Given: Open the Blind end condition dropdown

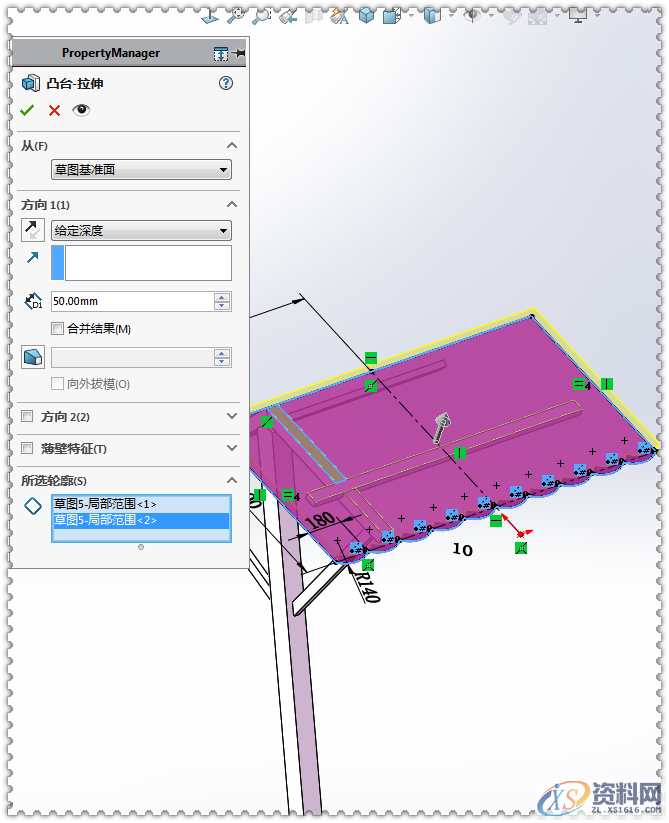Looking at the screenshot, I should pyautogui.click(x=141, y=230).
